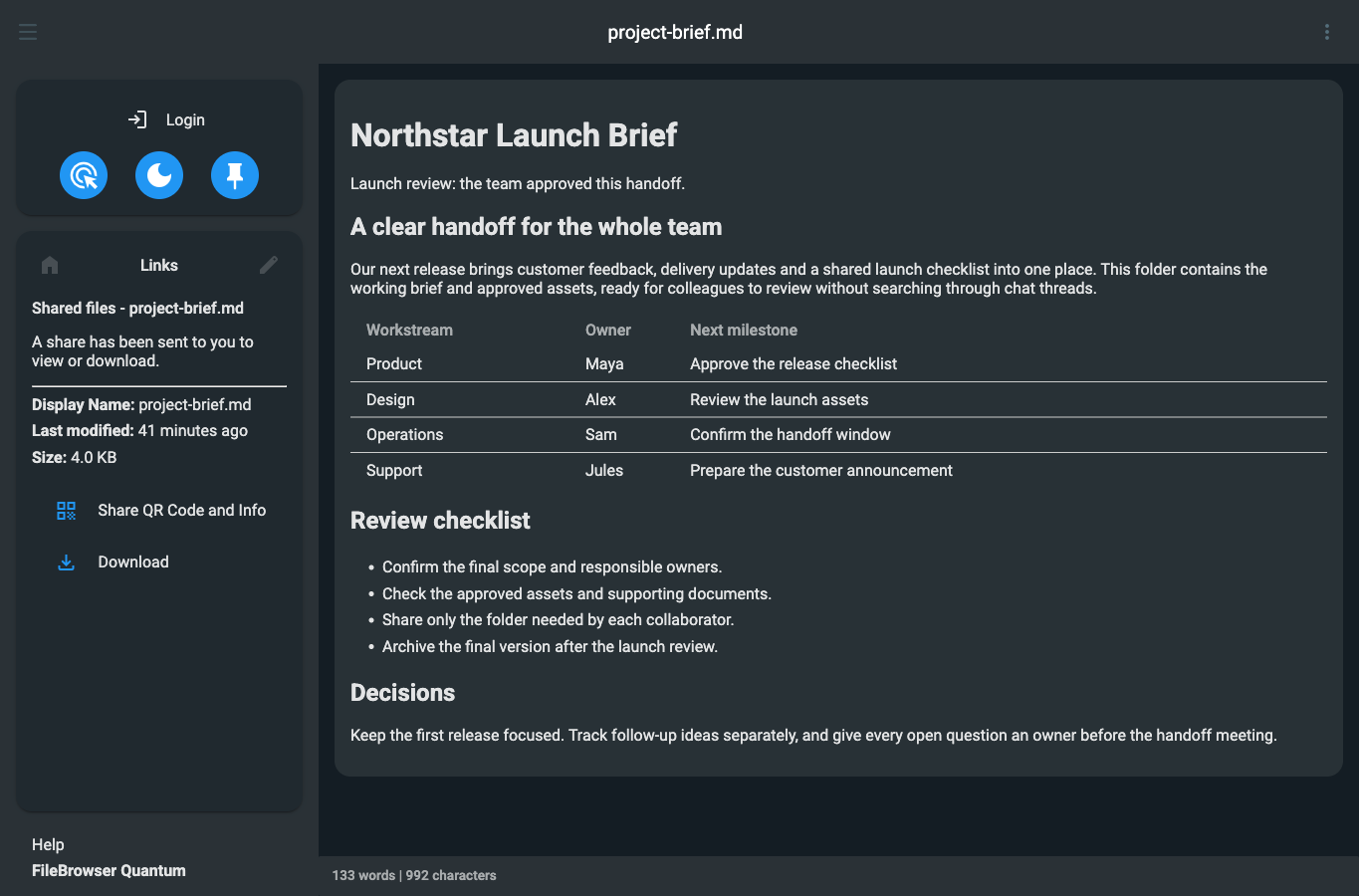Click bullet 'Archive the final version' item
The height and width of the screenshot is (896, 1359).
point(550,647)
